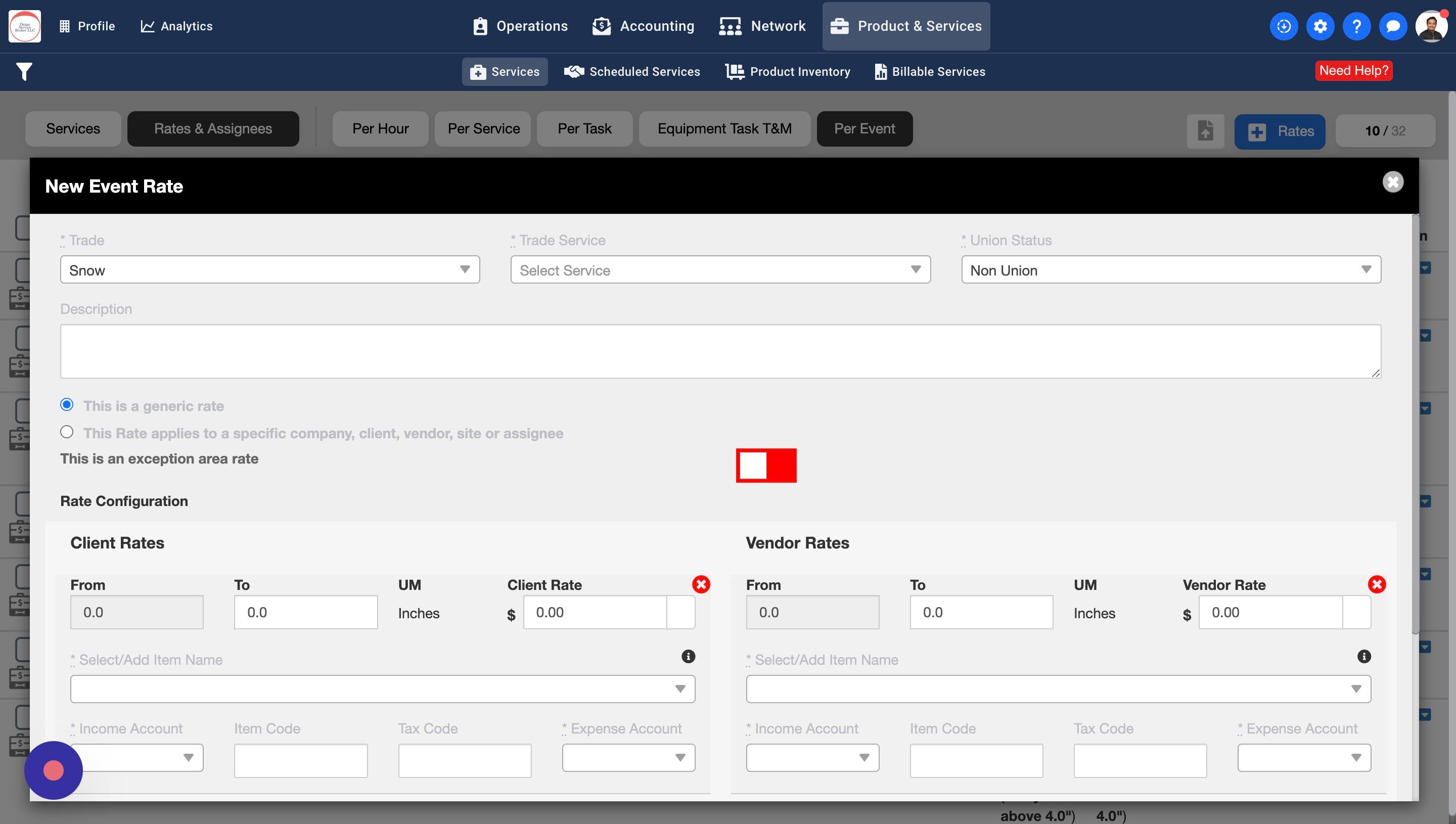The image size is (1456, 824).
Task: Click in the Description text area
Action: click(x=720, y=351)
